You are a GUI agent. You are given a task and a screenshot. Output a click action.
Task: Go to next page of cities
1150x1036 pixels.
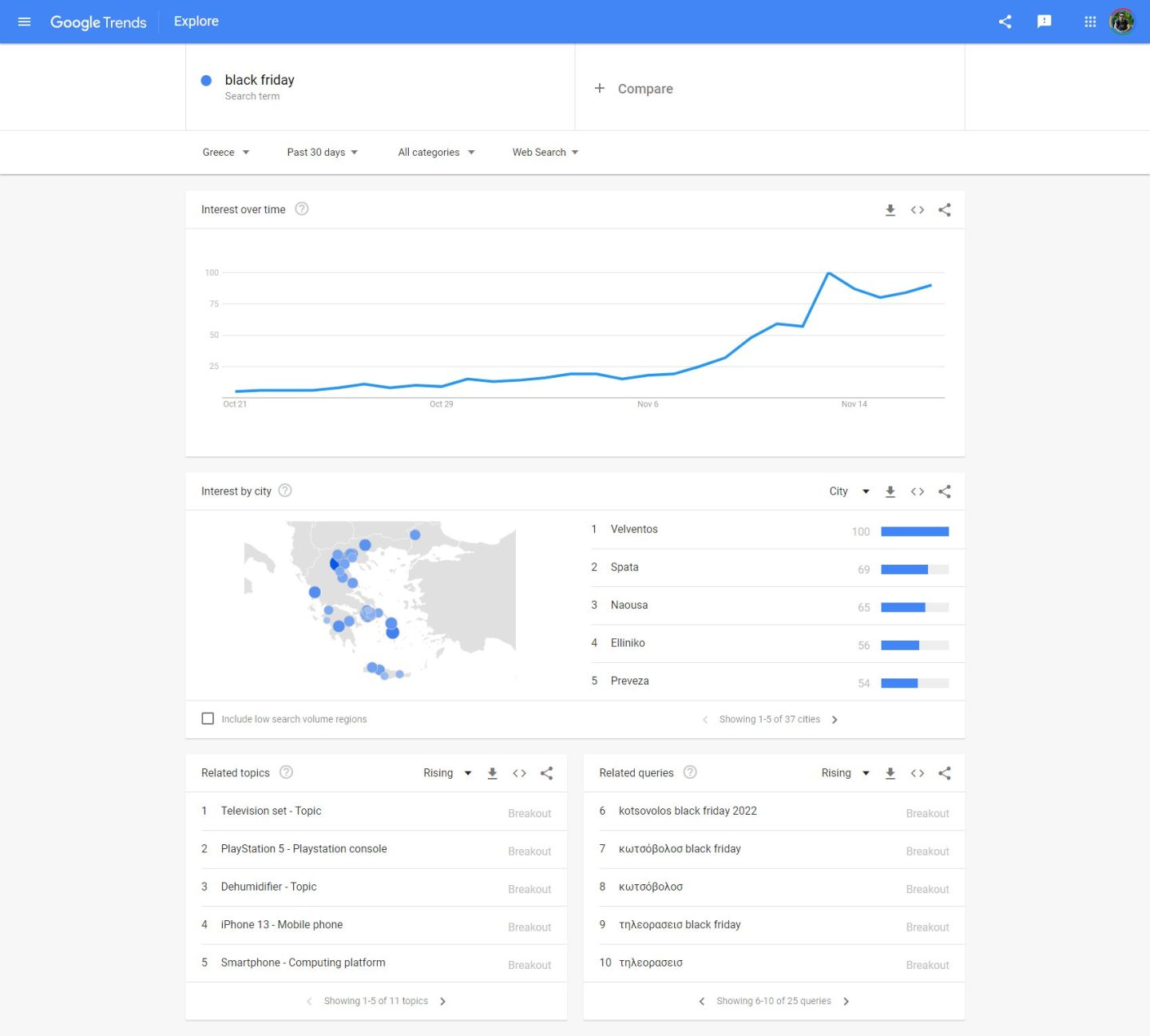(x=835, y=720)
